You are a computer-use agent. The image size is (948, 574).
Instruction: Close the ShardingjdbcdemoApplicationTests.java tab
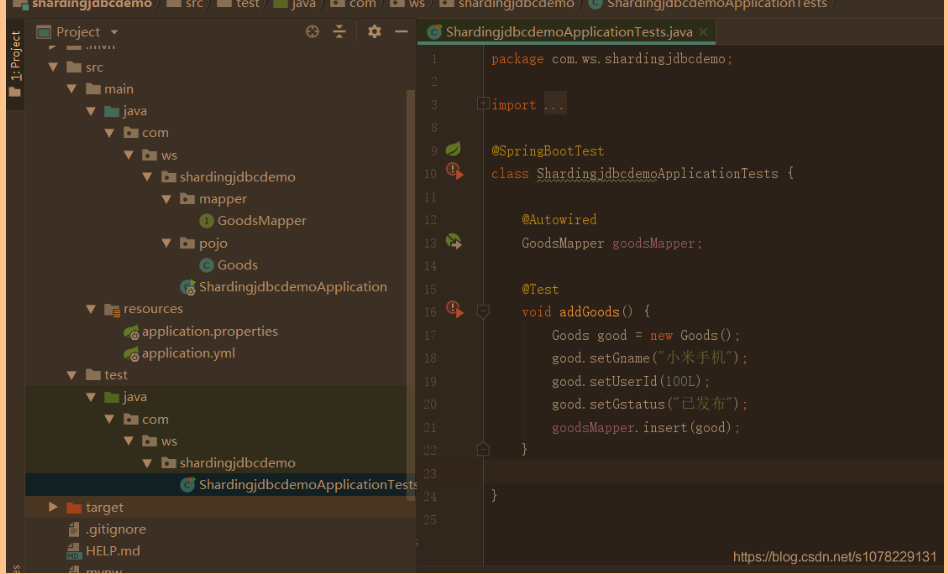pyautogui.click(x=703, y=32)
